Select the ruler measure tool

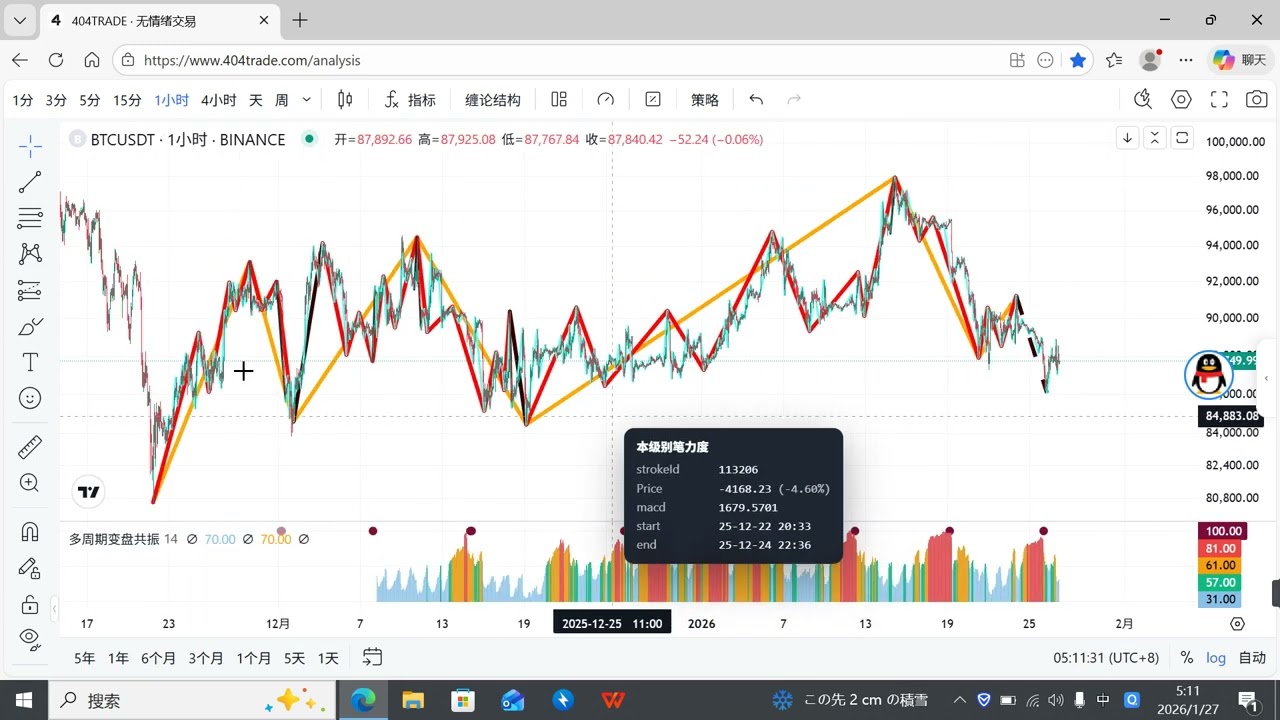pyautogui.click(x=30, y=446)
